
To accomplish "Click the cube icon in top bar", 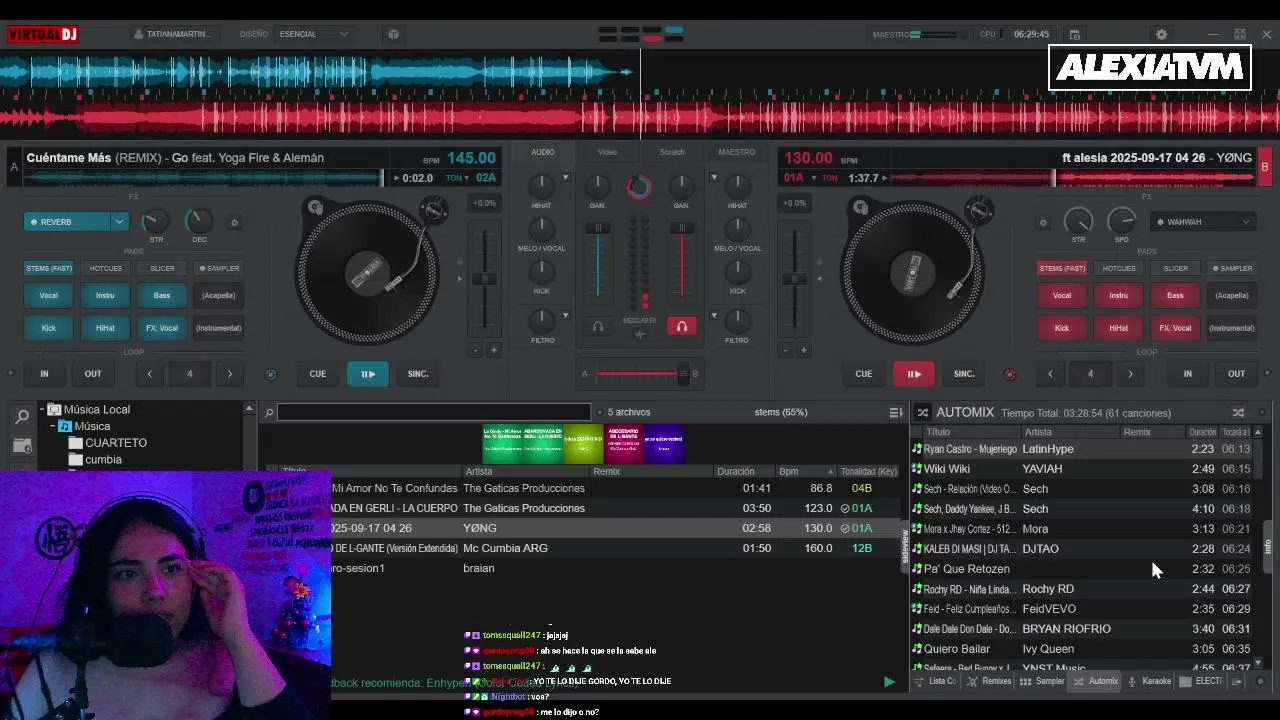I will [x=394, y=34].
